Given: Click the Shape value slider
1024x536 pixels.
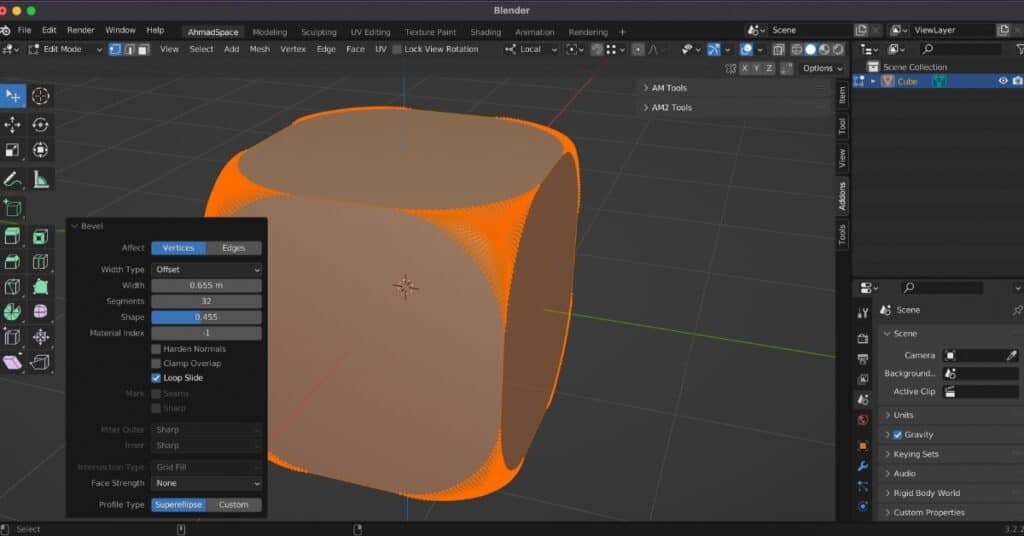Looking at the screenshot, I should [x=207, y=317].
